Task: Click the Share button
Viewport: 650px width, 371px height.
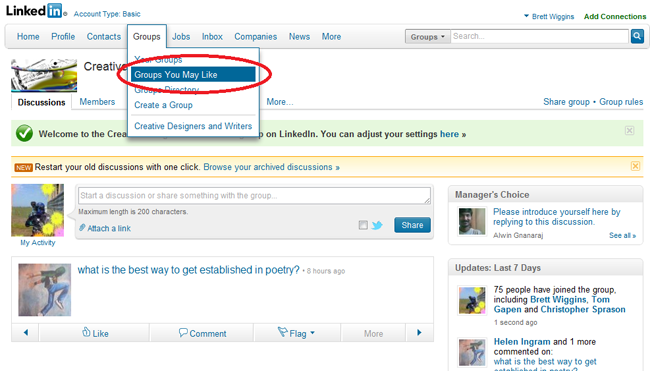Action: (412, 225)
